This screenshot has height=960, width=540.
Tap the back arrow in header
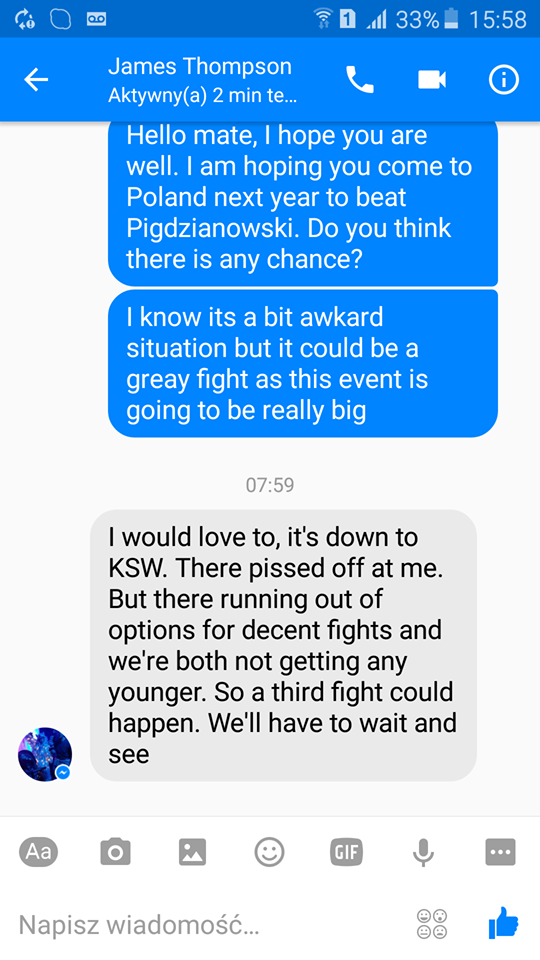36,80
